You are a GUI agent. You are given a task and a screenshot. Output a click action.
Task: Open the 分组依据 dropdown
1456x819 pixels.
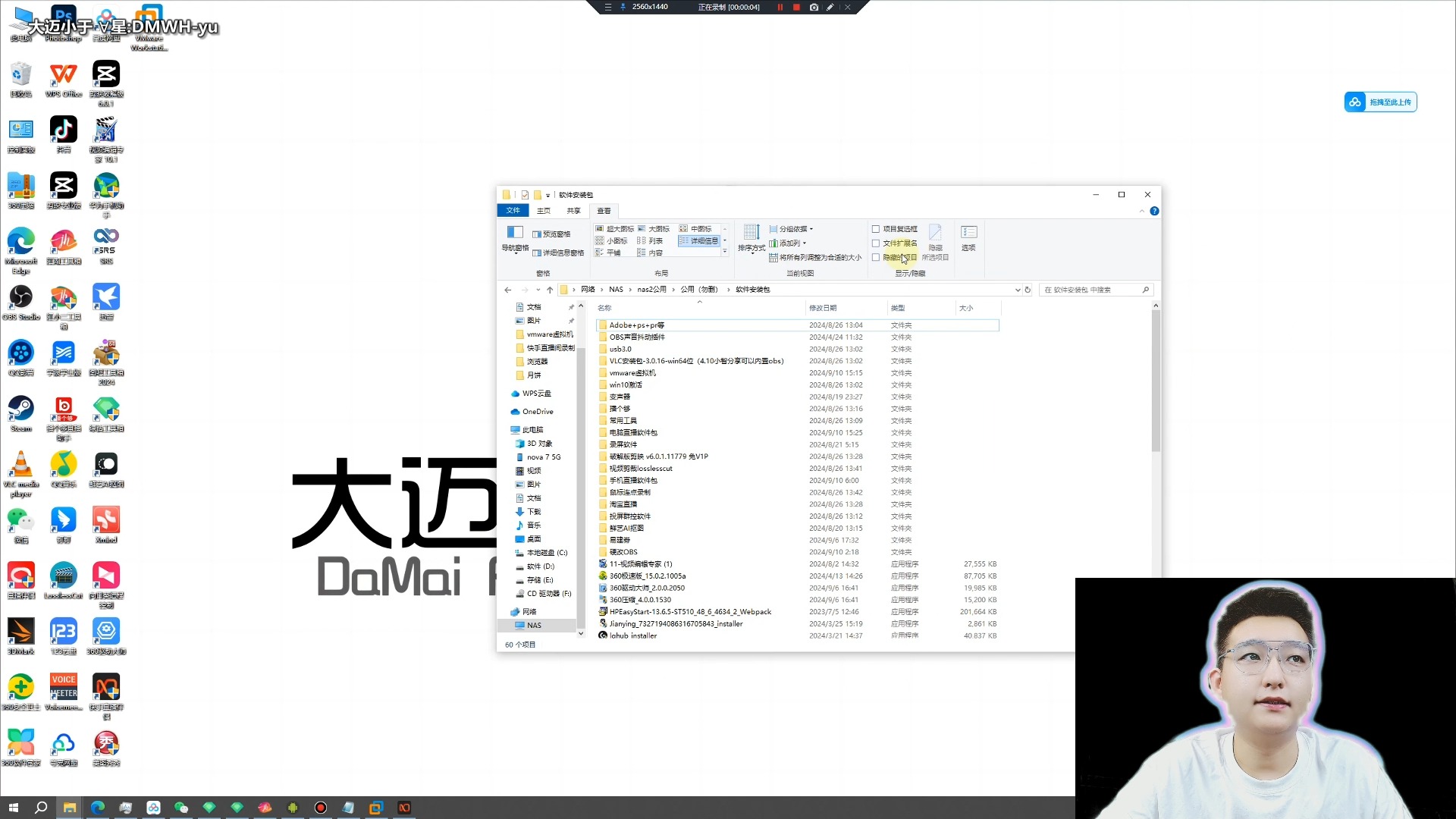coord(791,228)
